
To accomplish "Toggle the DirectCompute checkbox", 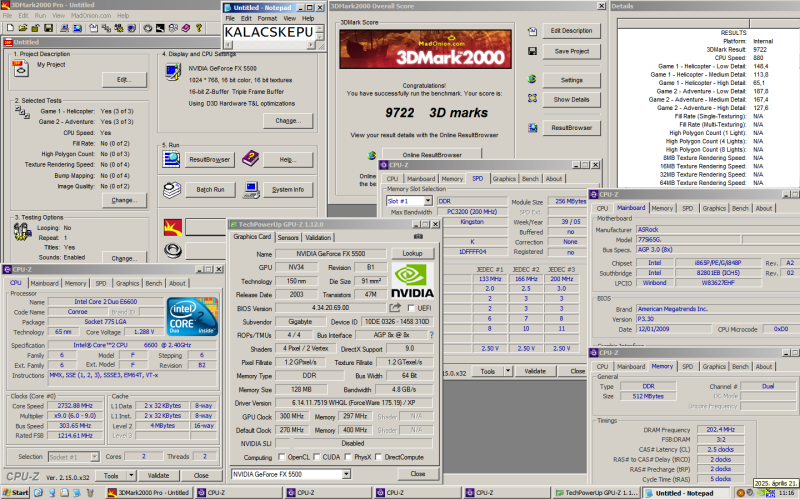I will click(x=379, y=457).
